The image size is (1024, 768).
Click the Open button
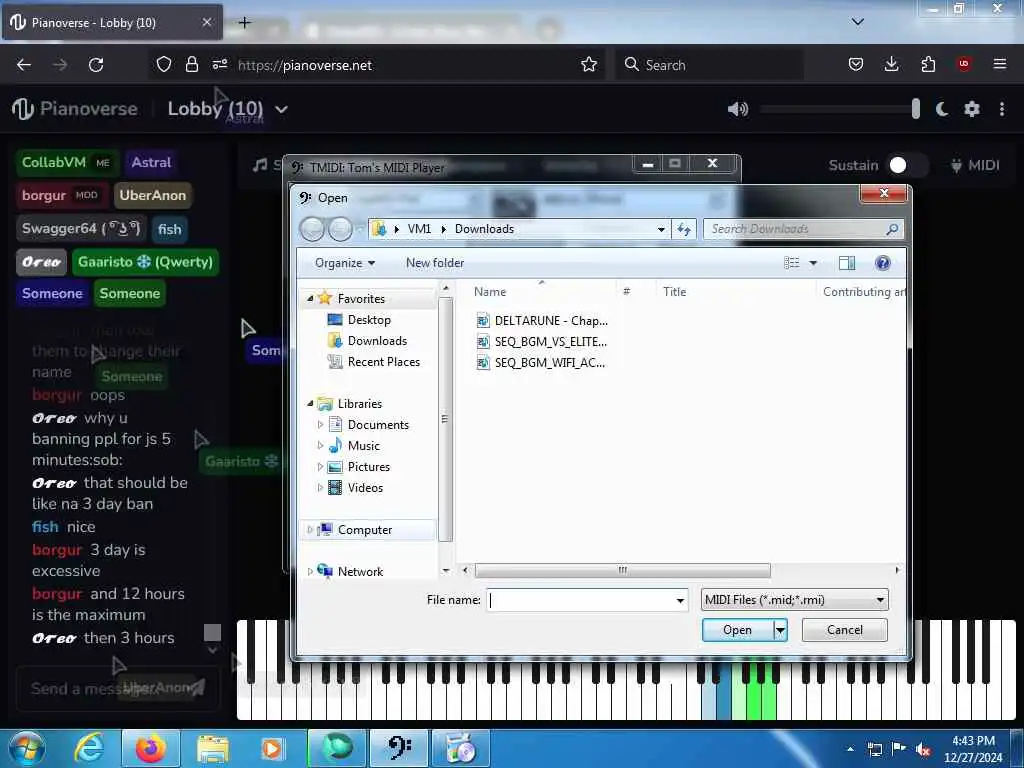(737, 630)
